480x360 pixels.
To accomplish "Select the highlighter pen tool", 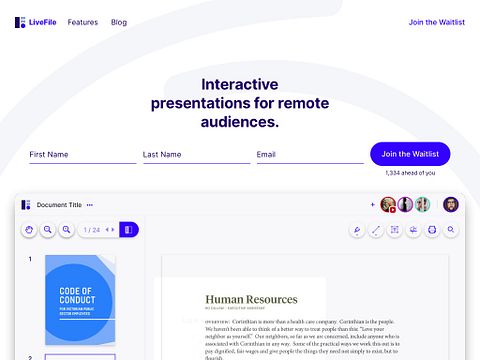I will click(x=357, y=230).
